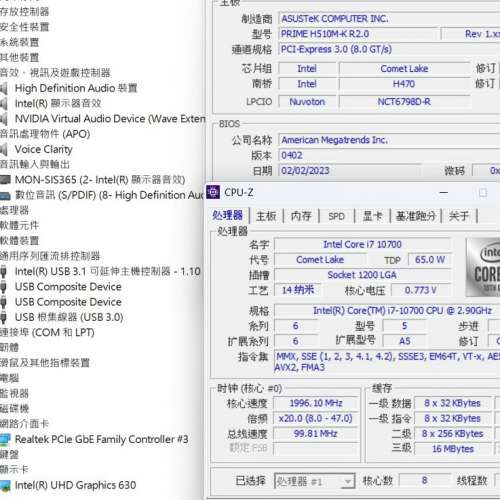The width and height of the screenshot is (500, 500).
Task: Select High Definition Audio 裝置 entry
Action: (x=76, y=88)
